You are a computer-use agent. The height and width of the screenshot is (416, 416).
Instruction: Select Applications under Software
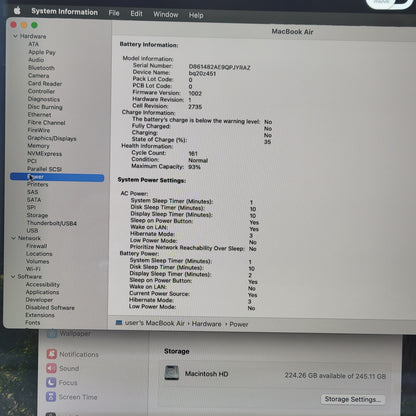42,292
